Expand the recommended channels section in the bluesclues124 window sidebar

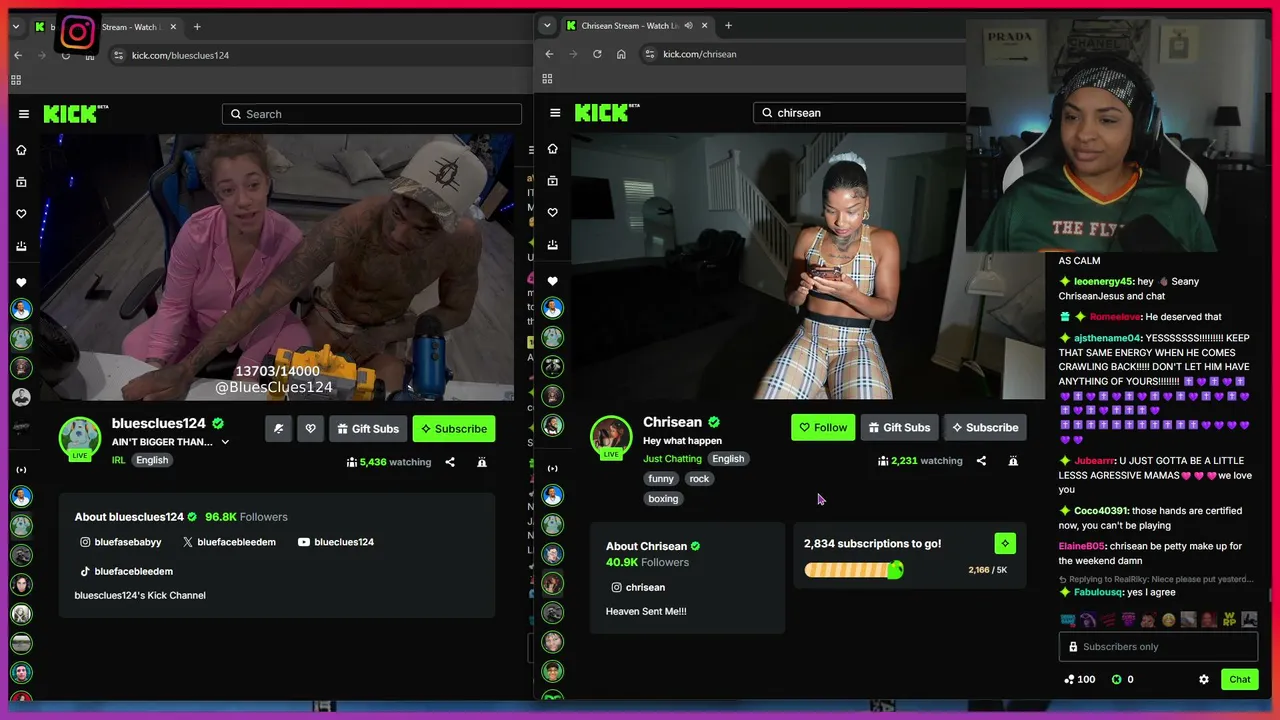(21, 469)
